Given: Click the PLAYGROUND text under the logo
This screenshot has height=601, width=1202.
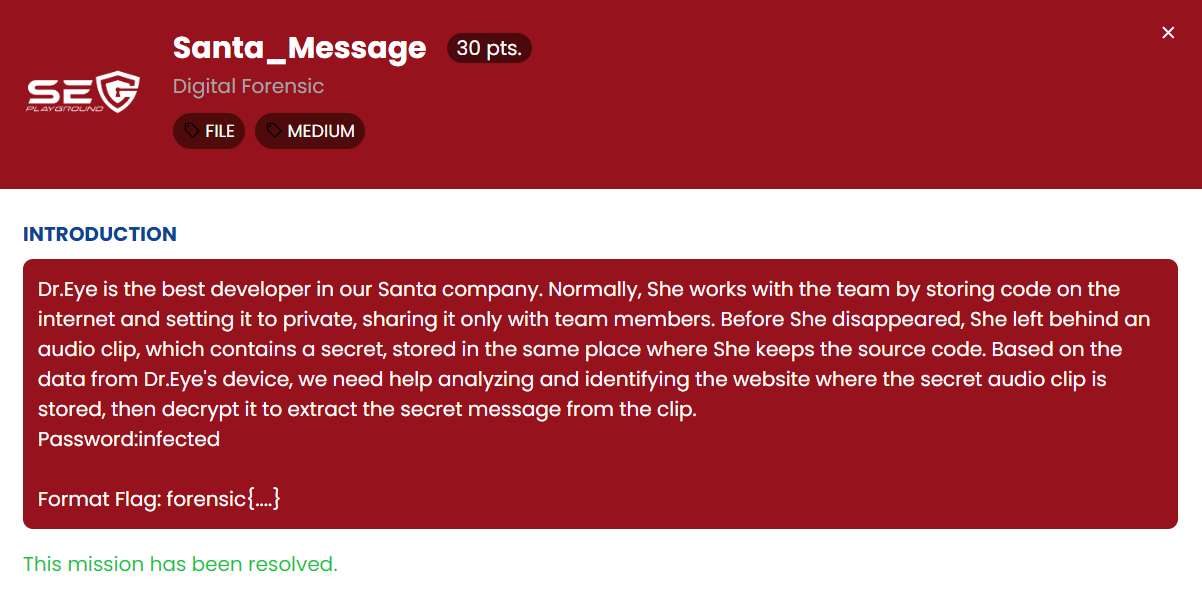Looking at the screenshot, I should 65,108.
